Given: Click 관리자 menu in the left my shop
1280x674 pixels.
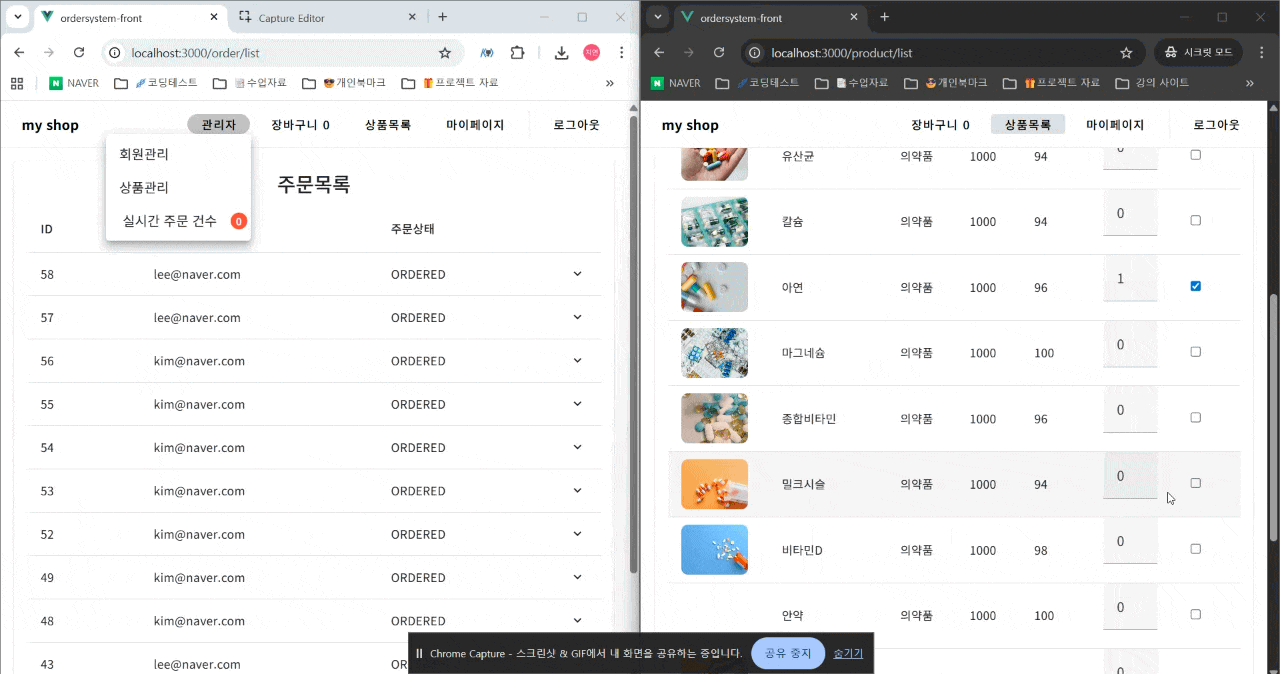Looking at the screenshot, I should coord(218,125).
